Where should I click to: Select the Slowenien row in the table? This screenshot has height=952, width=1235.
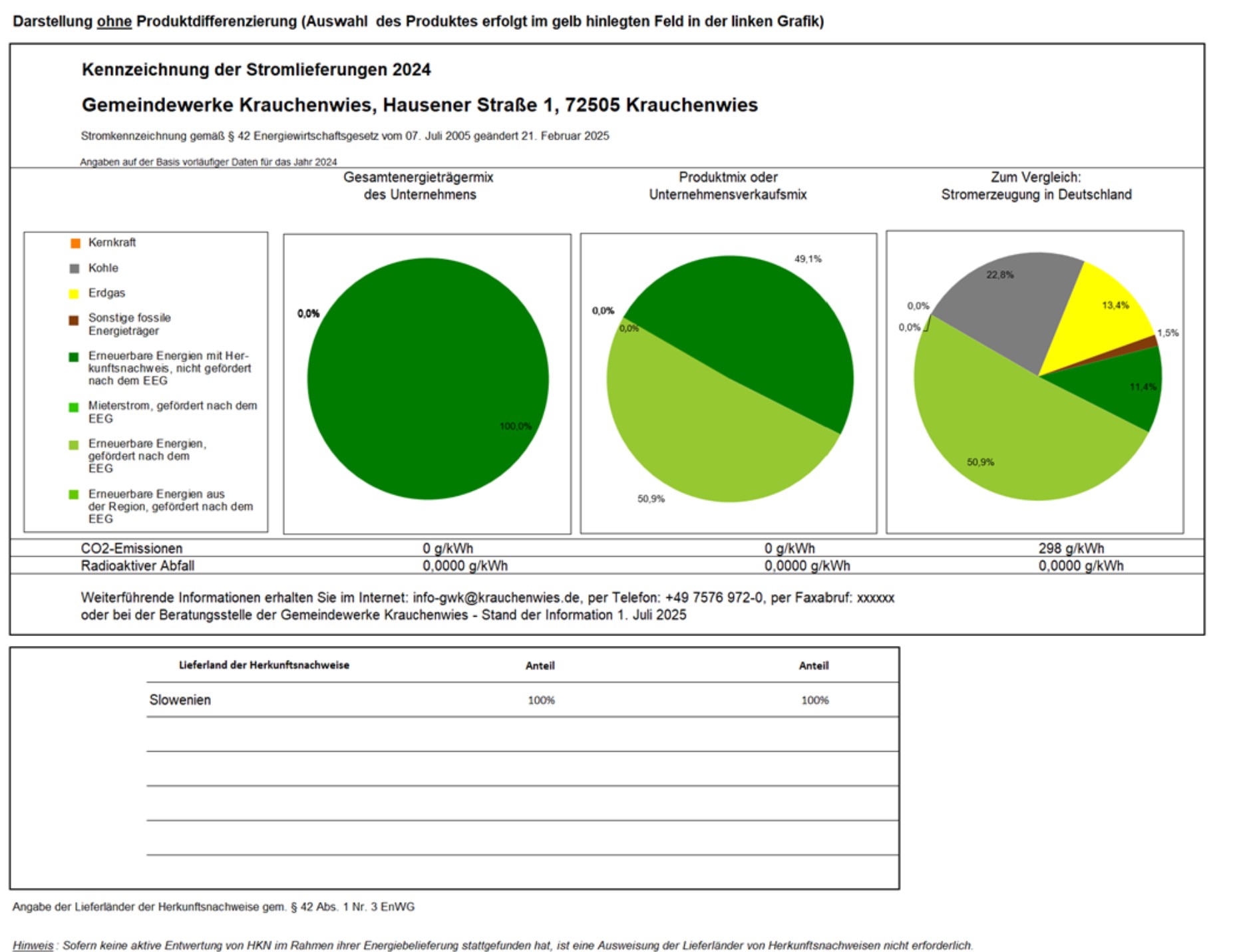tap(180, 700)
